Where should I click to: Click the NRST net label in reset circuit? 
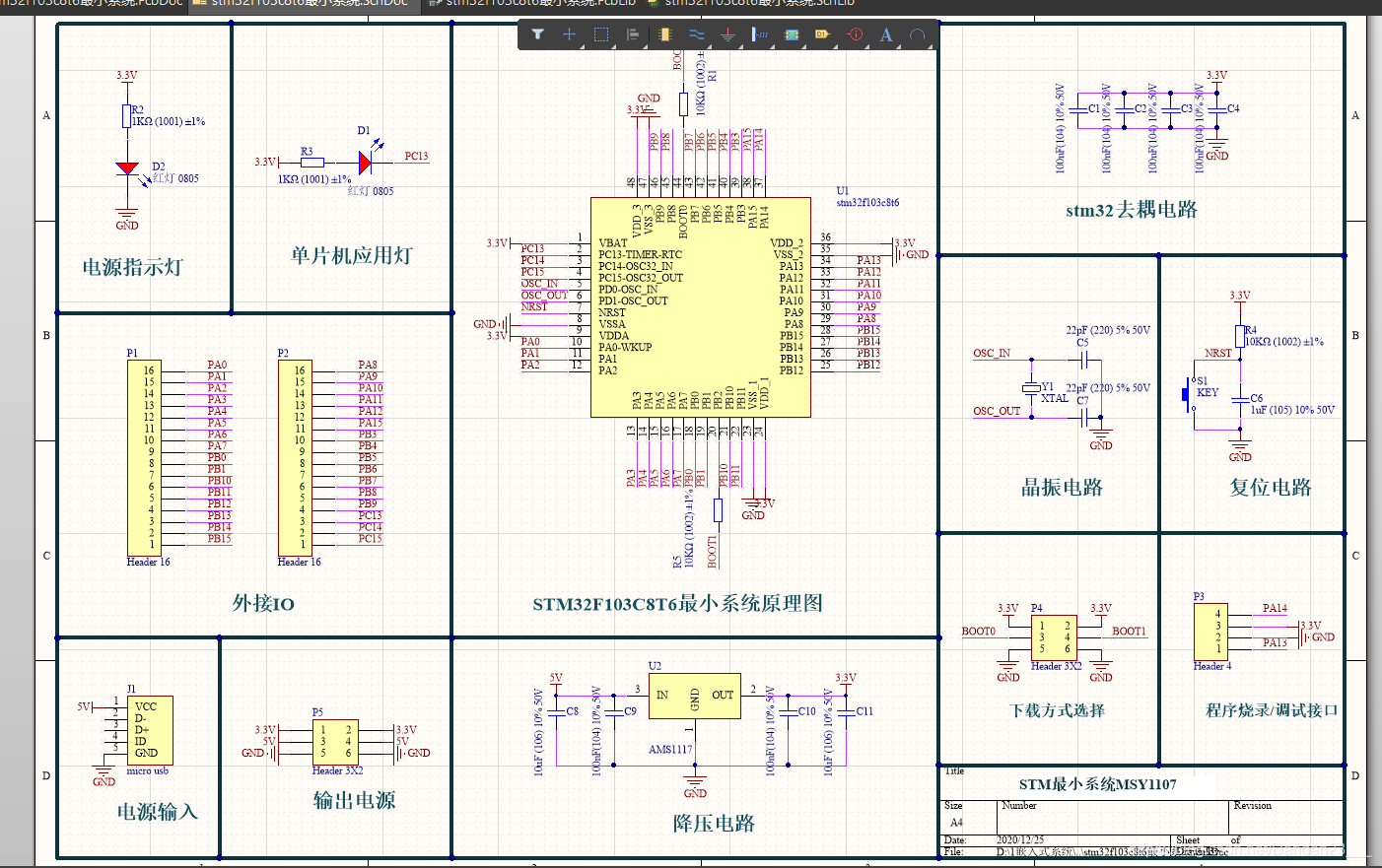tap(1218, 353)
